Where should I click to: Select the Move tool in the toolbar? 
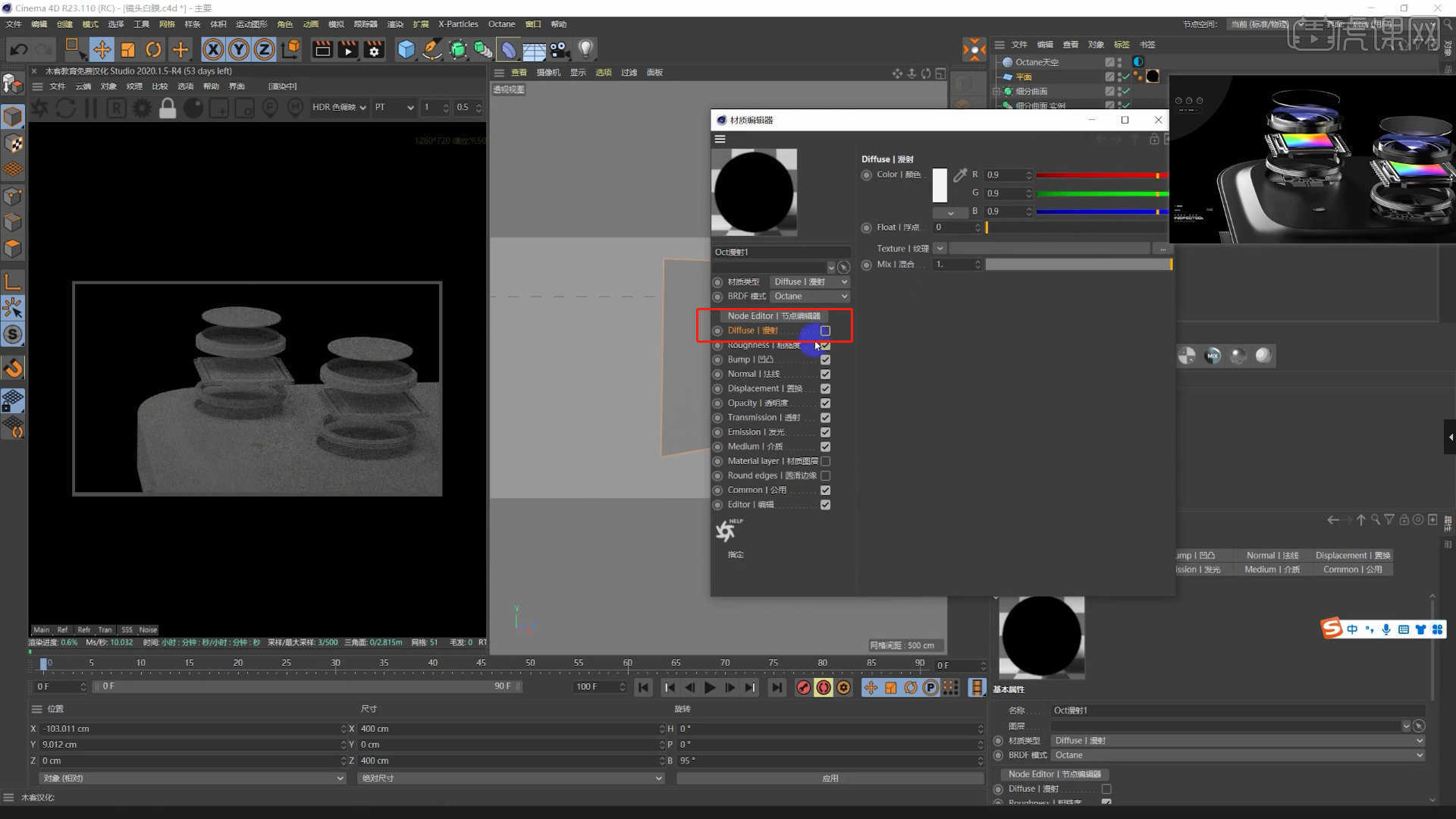(102, 49)
